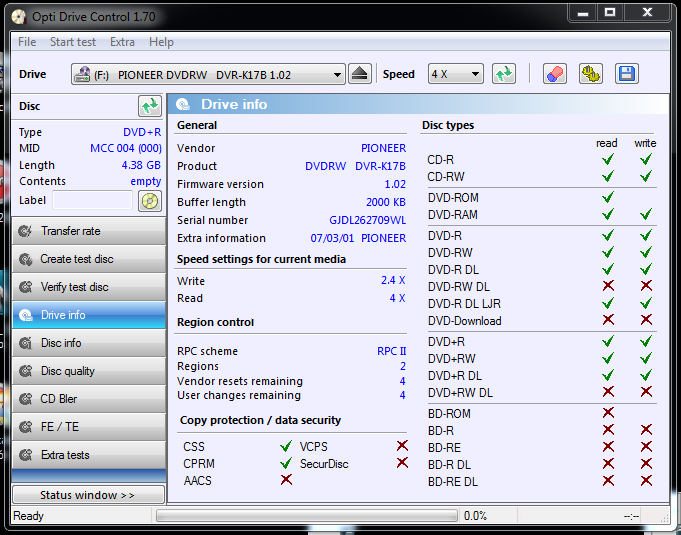681x535 pixels.
Task: Click the Transfer rate disc icon
Action: point(25,231)
